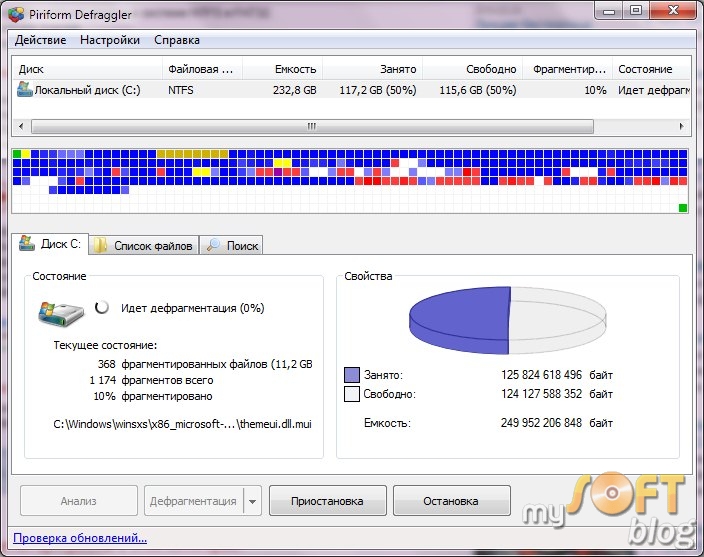Click the 115,6 GB (50%) free cell
This screenshot has height=557, width=704.
(478, 90)
